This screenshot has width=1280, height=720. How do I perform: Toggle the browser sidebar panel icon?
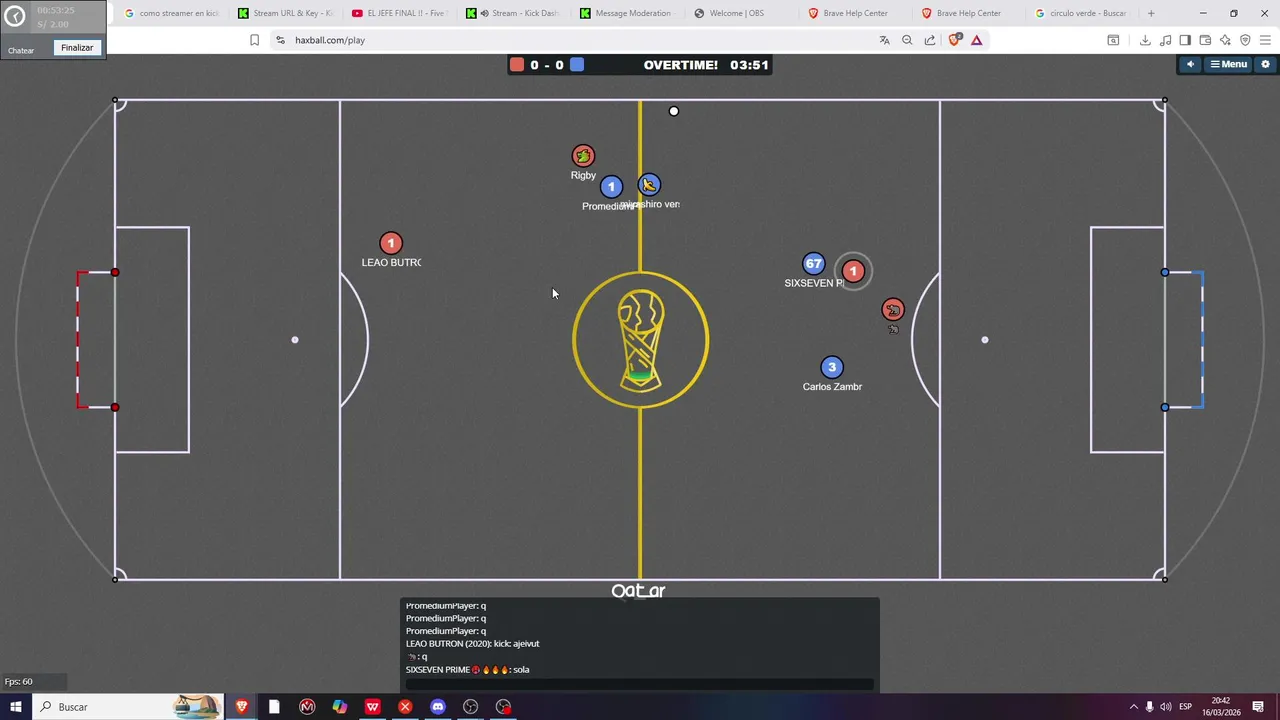(x=1185, y=40)
